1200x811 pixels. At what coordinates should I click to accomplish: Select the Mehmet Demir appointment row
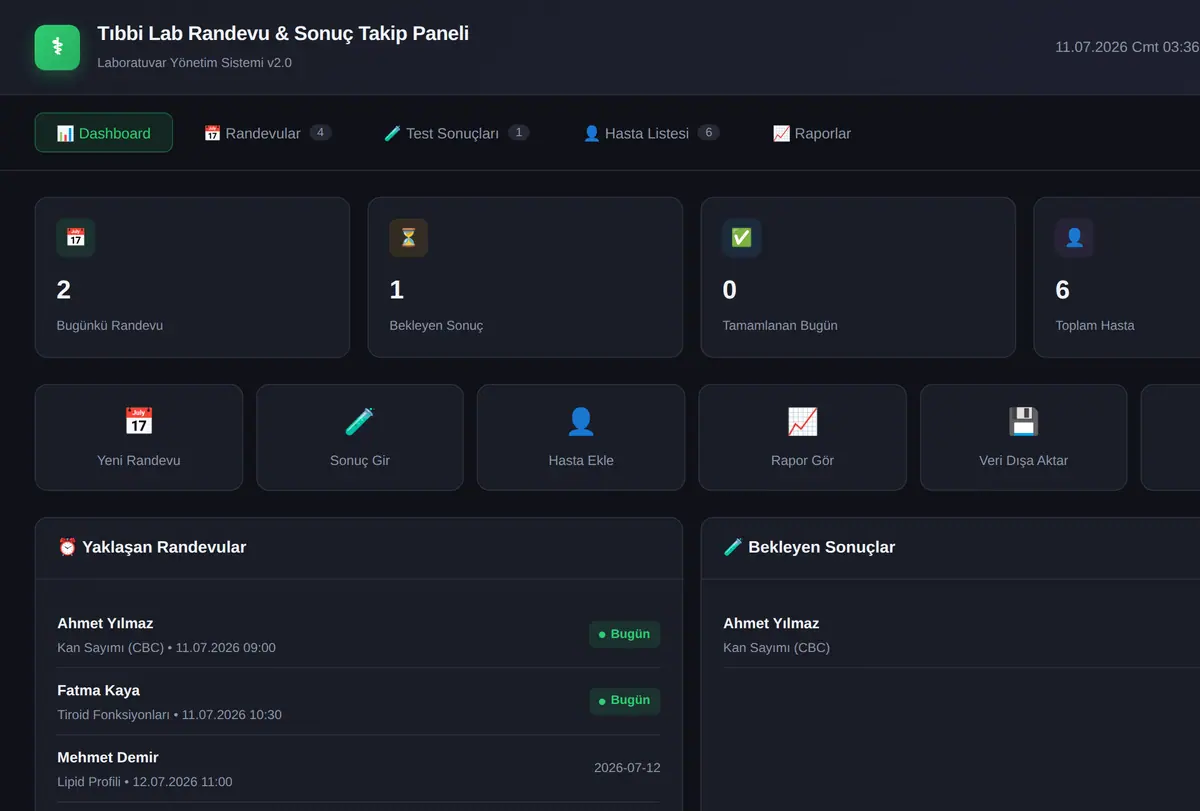click(x=358, y=768)
